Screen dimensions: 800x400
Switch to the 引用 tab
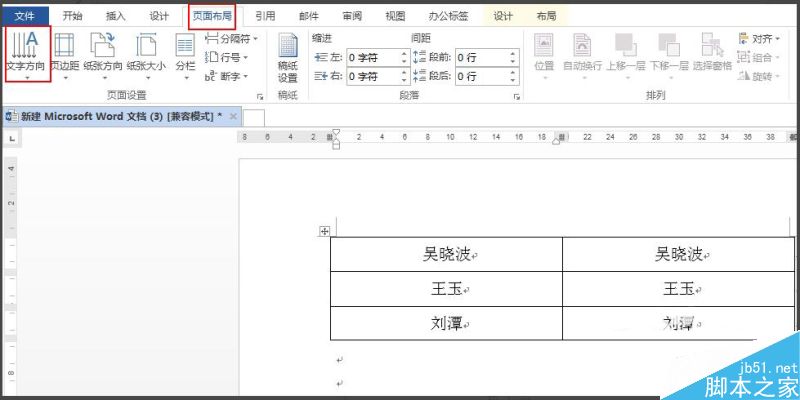[x=265, y=16]
